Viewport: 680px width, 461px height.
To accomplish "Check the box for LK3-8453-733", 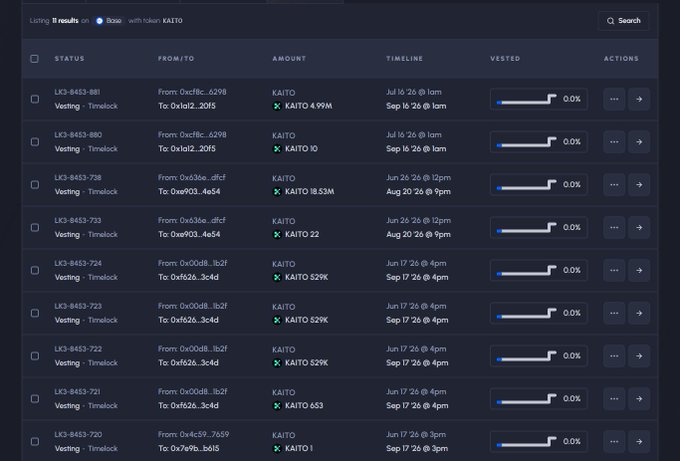I will (x=35, y=227).
